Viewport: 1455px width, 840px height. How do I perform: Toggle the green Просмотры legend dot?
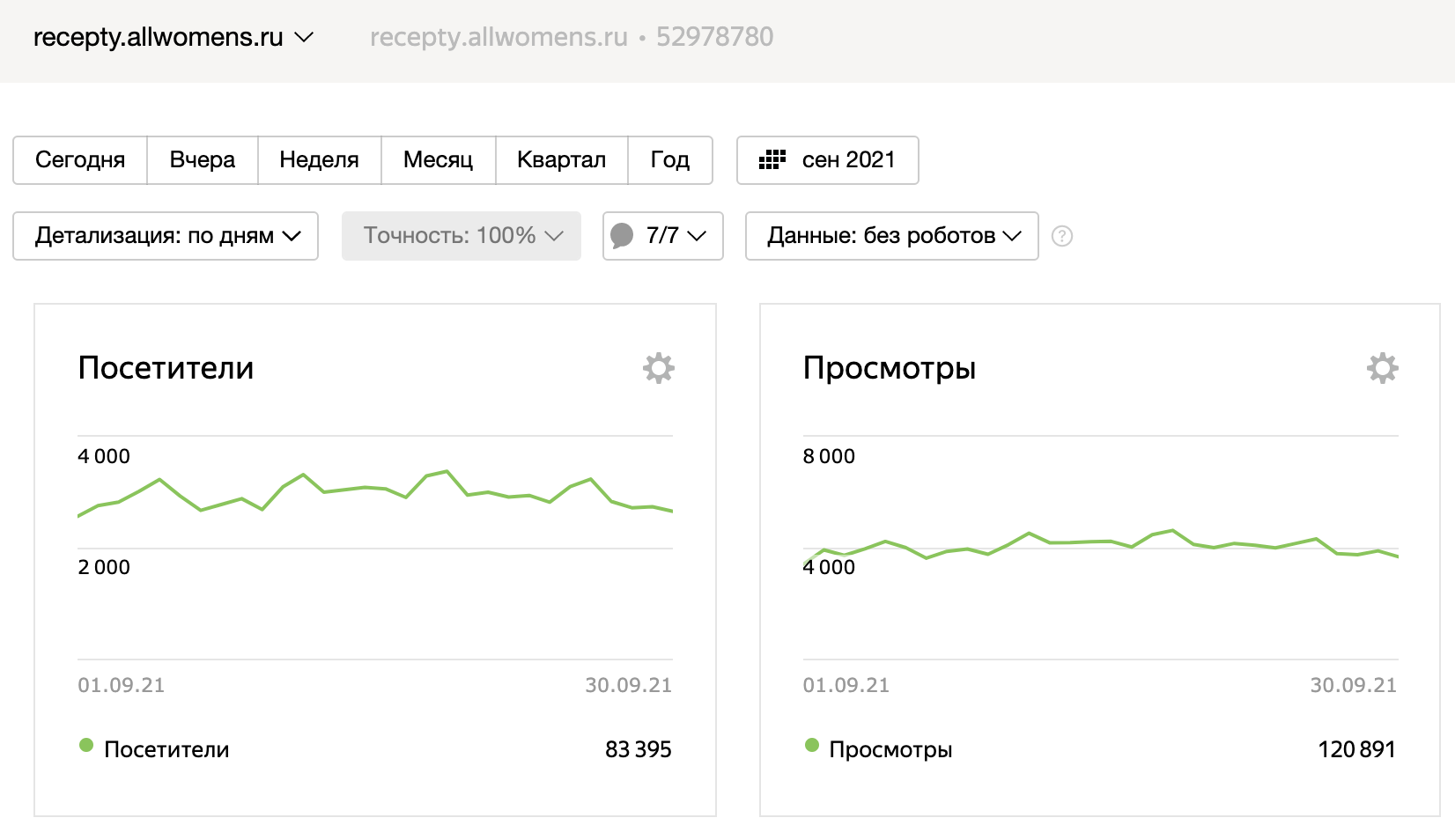812,745
